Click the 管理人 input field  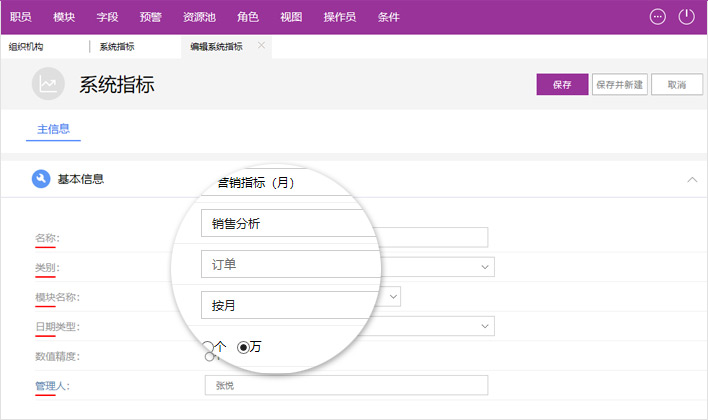point(345,385)
